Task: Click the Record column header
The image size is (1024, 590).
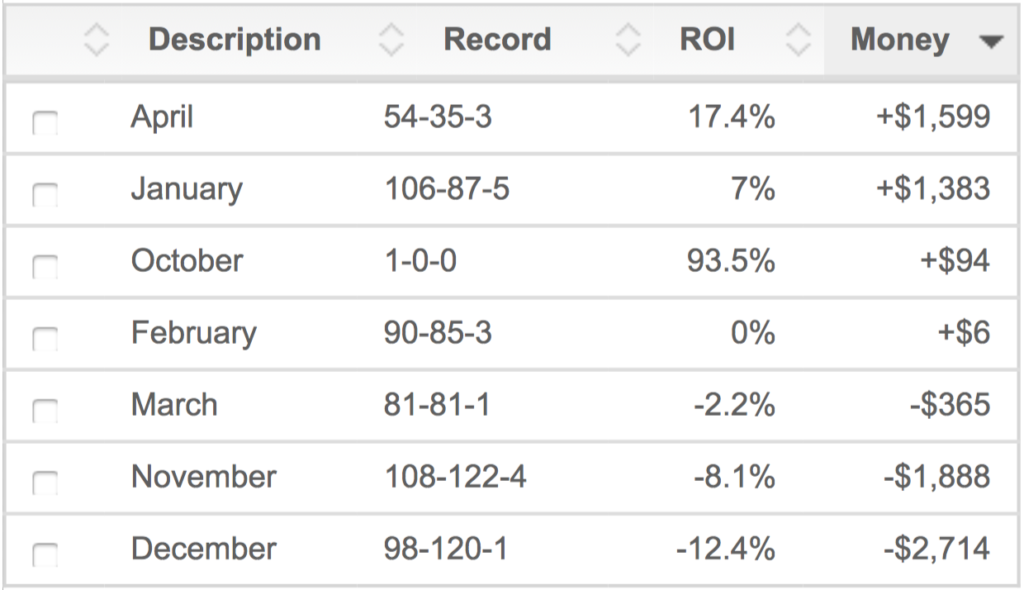Action: point(498,40)
